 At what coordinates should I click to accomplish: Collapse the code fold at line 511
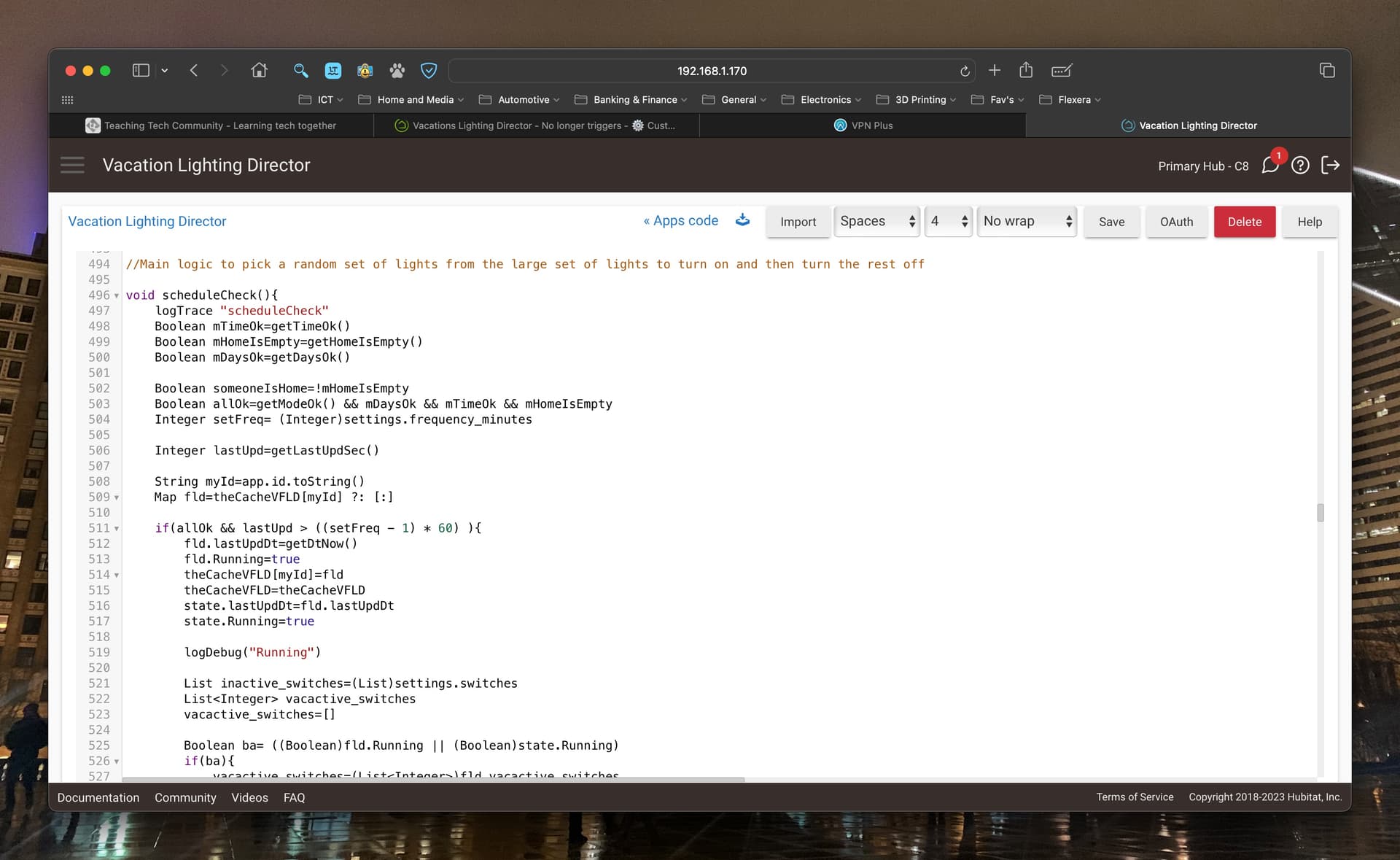pyautogui.click(x=117, y=529)
